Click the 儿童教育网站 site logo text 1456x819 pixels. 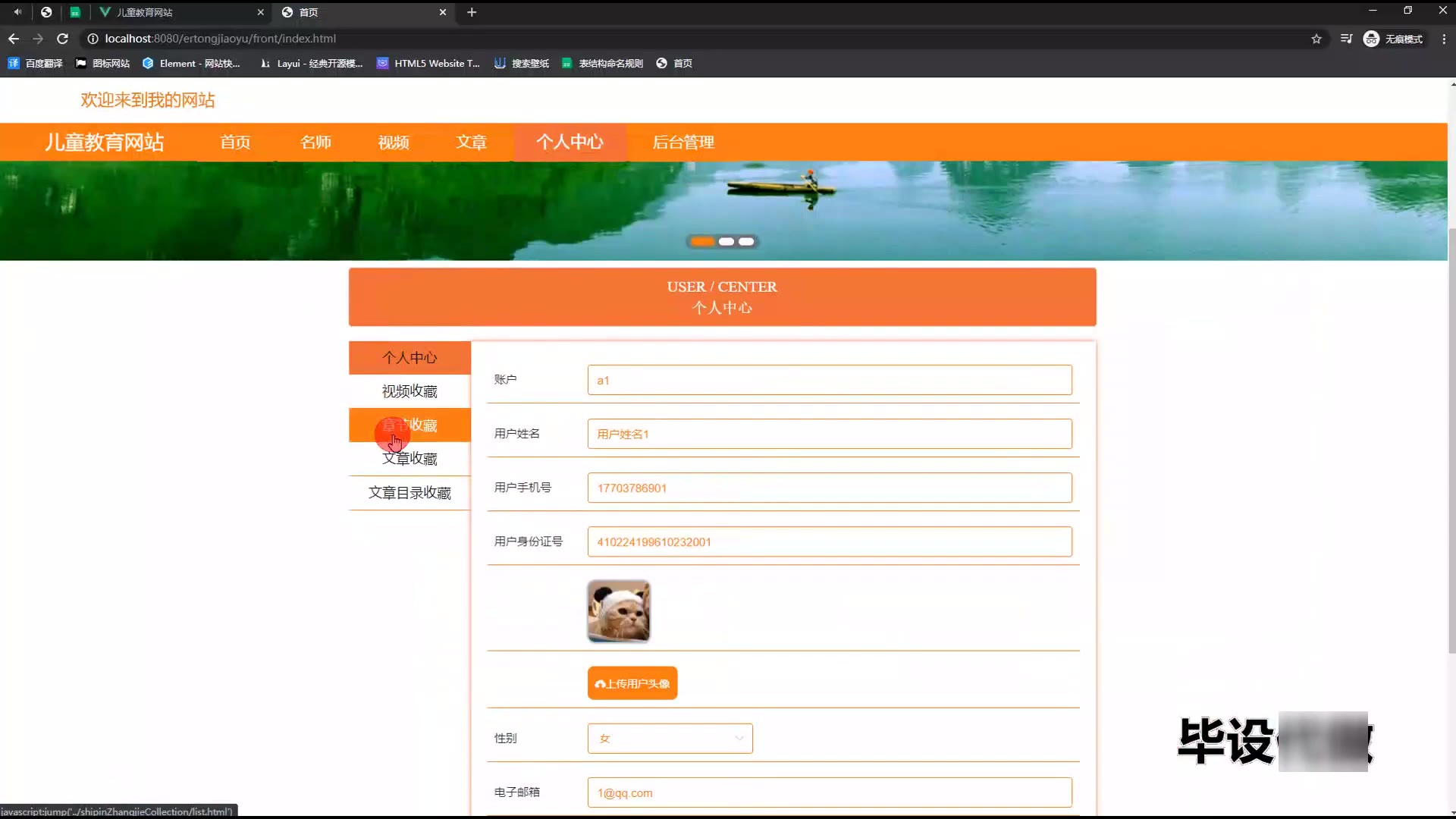coord(104,143)
